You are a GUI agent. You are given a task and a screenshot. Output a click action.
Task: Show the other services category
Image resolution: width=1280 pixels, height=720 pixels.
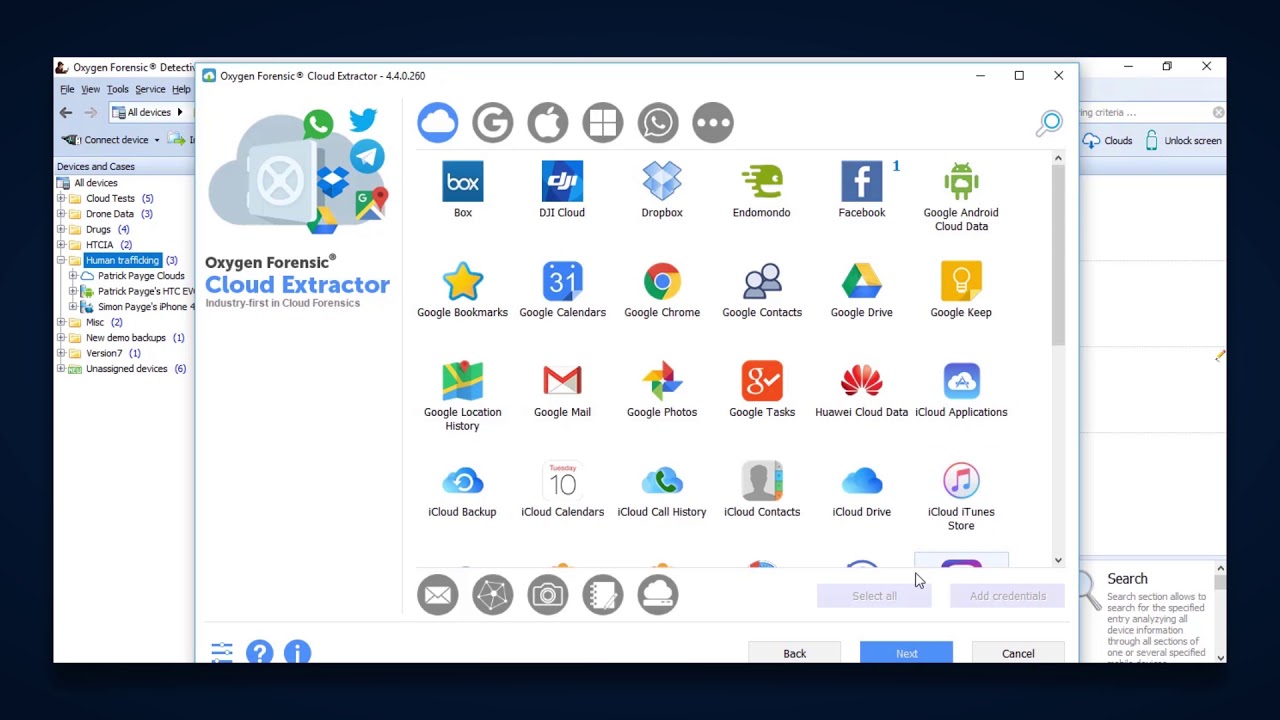[713, 122]
